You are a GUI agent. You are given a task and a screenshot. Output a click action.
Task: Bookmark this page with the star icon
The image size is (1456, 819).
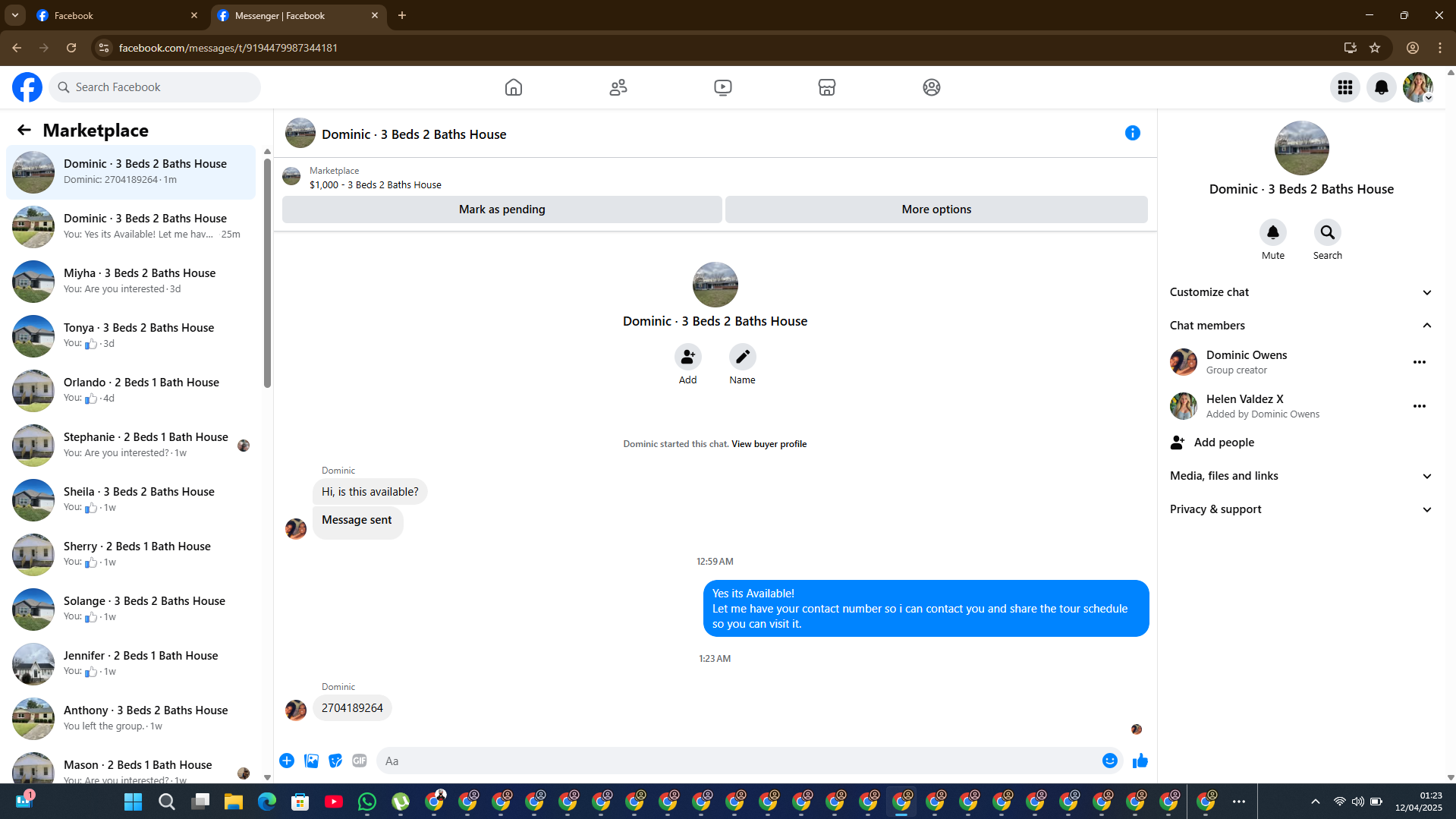(x=1375, y=48)
